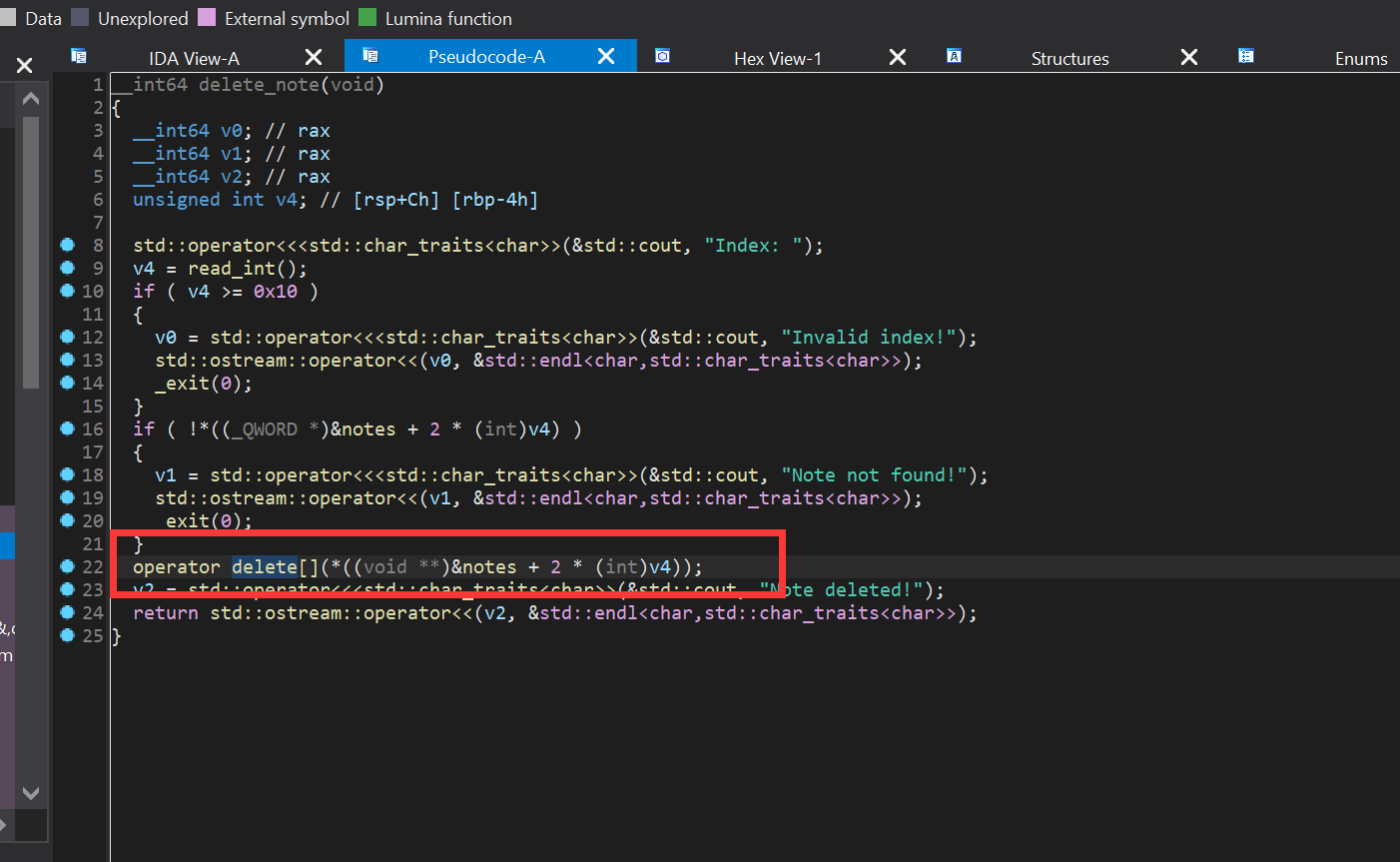Click the IDA View-A tab icon
Viewport: 1400px width, 862px height.
[79, 56]
